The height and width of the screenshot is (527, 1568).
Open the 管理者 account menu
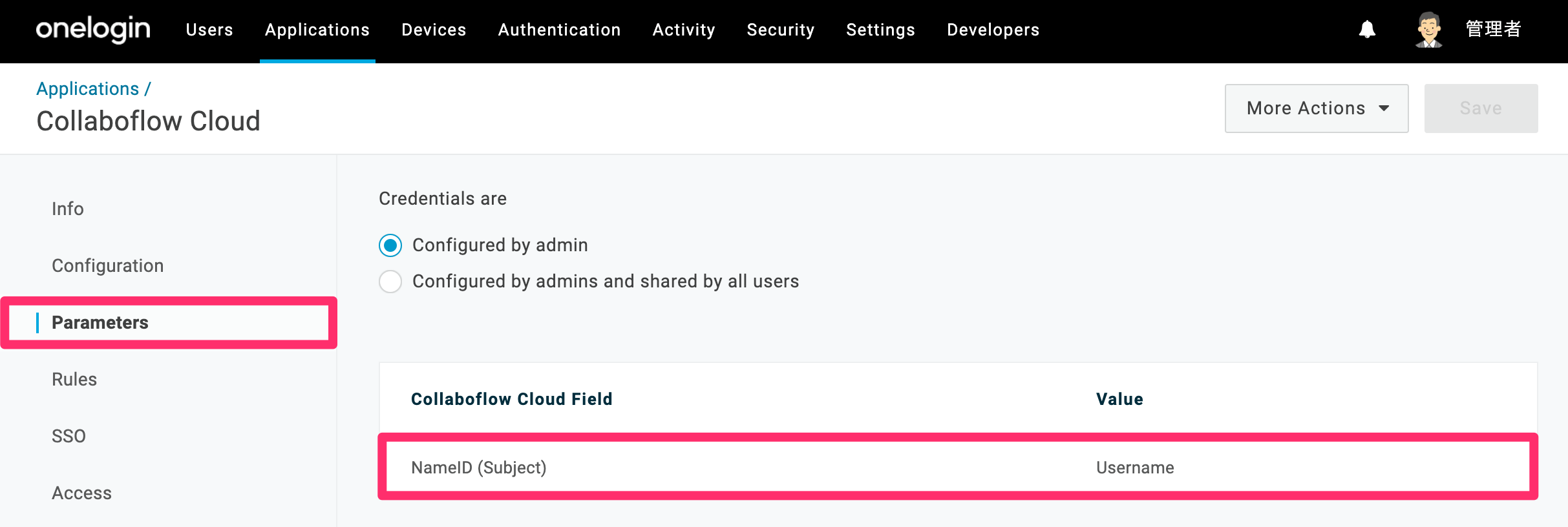click(x=1493, y=30)
